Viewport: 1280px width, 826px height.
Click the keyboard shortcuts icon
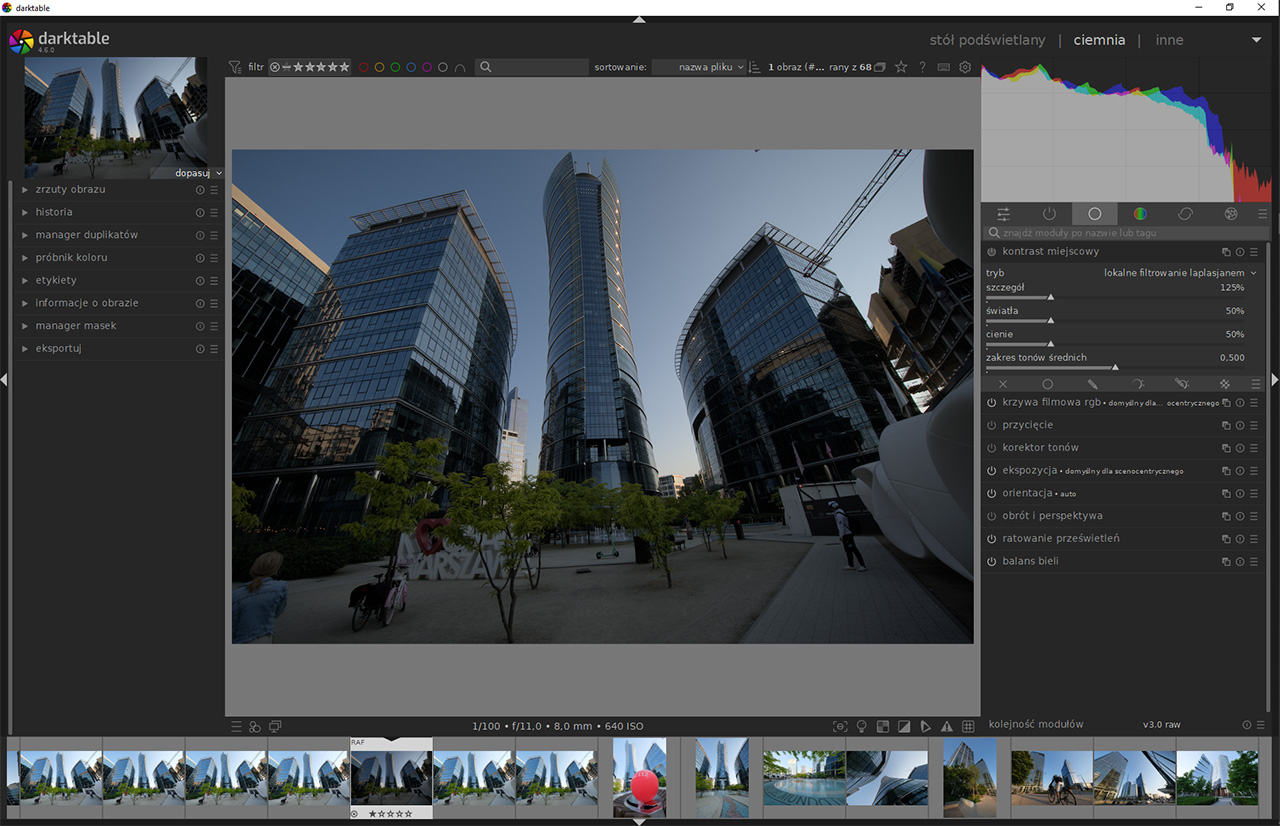click(x=943, y=67)
